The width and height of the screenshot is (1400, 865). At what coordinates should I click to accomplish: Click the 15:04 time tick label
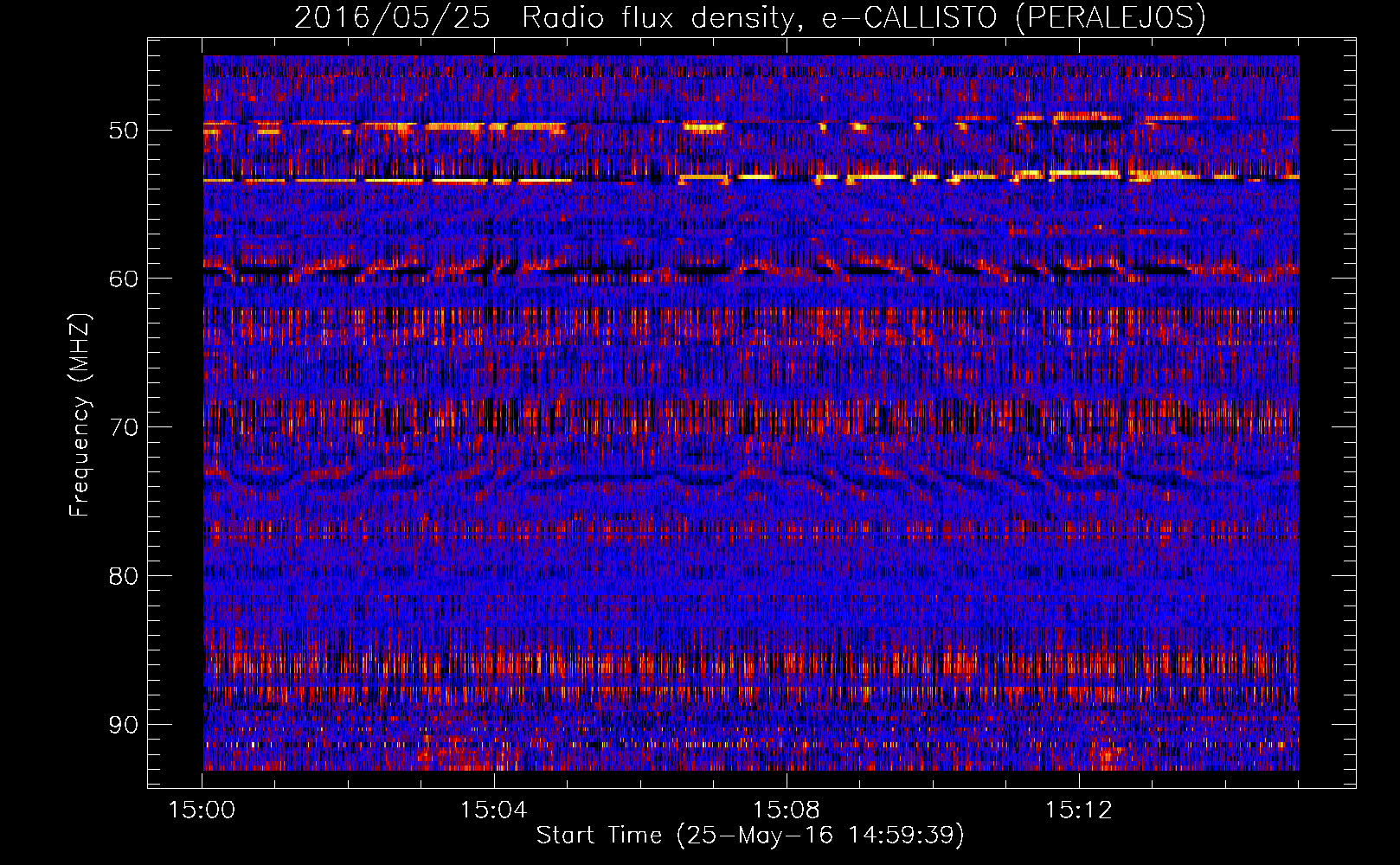(x=494, y=811)
